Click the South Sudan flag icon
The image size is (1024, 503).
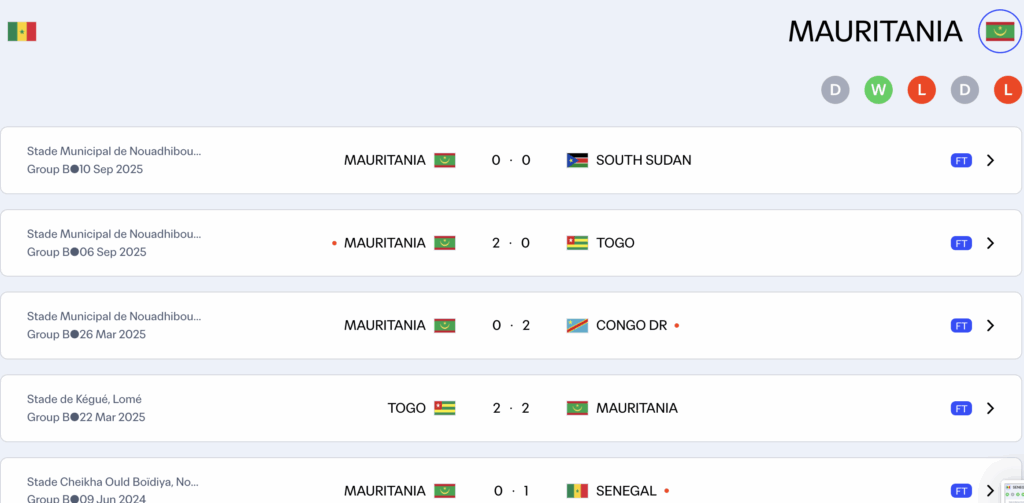pyautogui.click(x=577, y=160)
